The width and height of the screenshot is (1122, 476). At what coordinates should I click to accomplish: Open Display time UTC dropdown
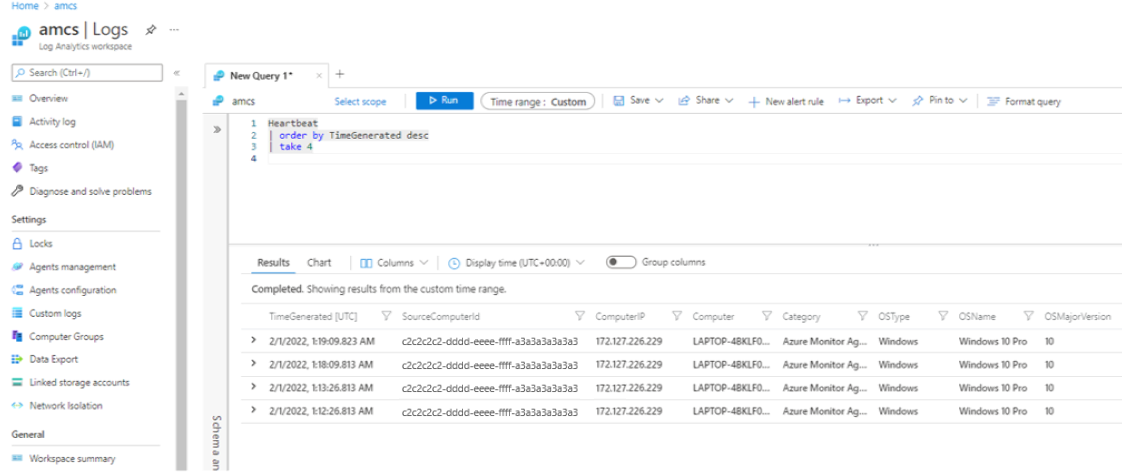coord(515,263)
